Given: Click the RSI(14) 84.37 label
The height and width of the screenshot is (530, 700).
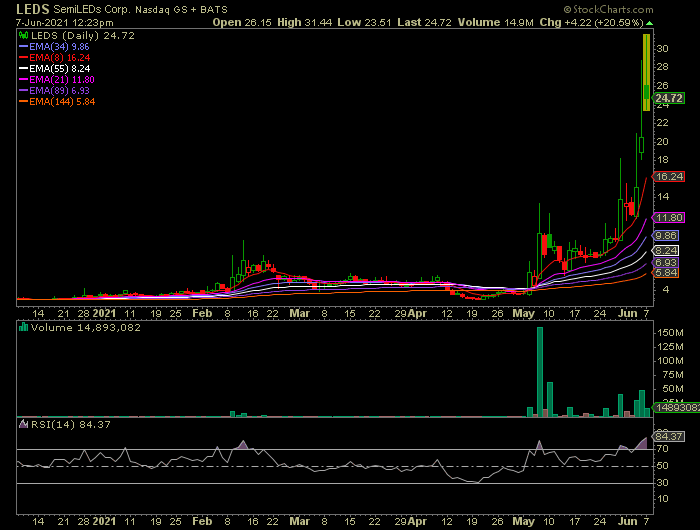Looking at the screenshot, I should 71,424.
